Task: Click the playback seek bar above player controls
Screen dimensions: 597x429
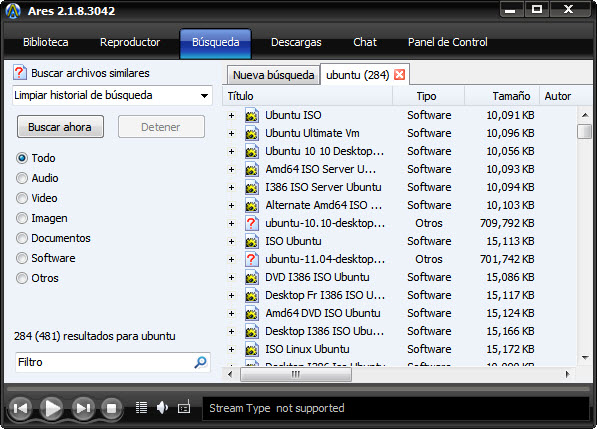Action: (298, 389)
